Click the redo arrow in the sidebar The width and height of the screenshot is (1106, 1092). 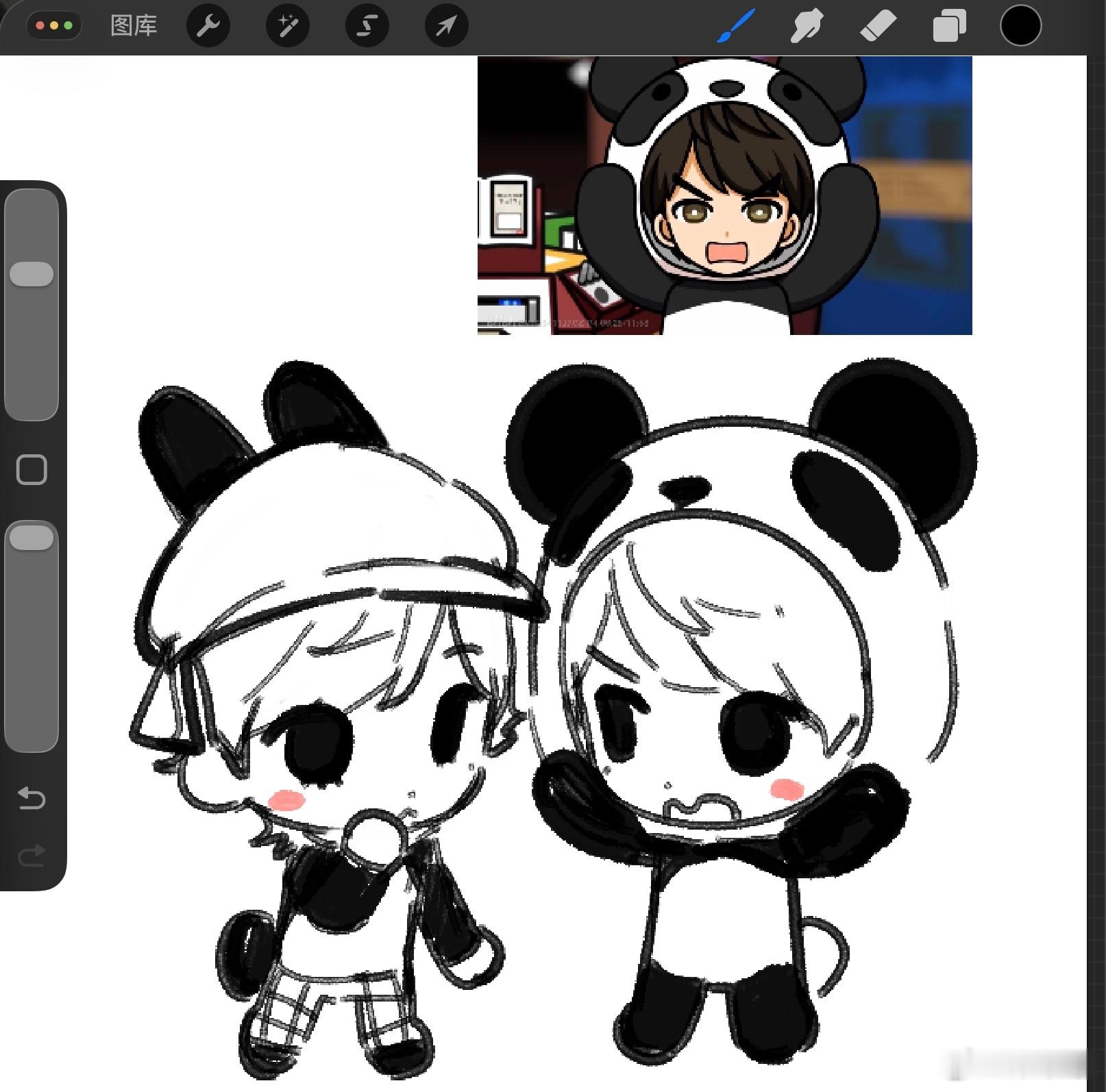pos(32,856)
